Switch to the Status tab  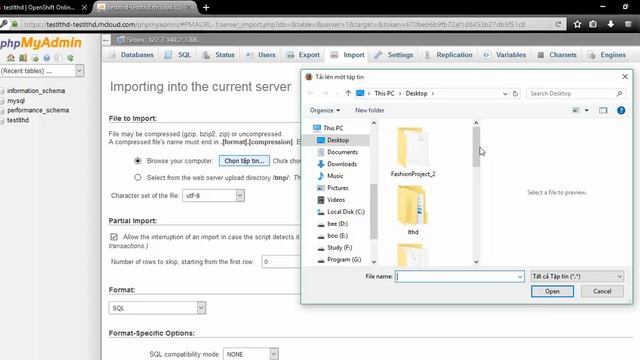(219, 55)
